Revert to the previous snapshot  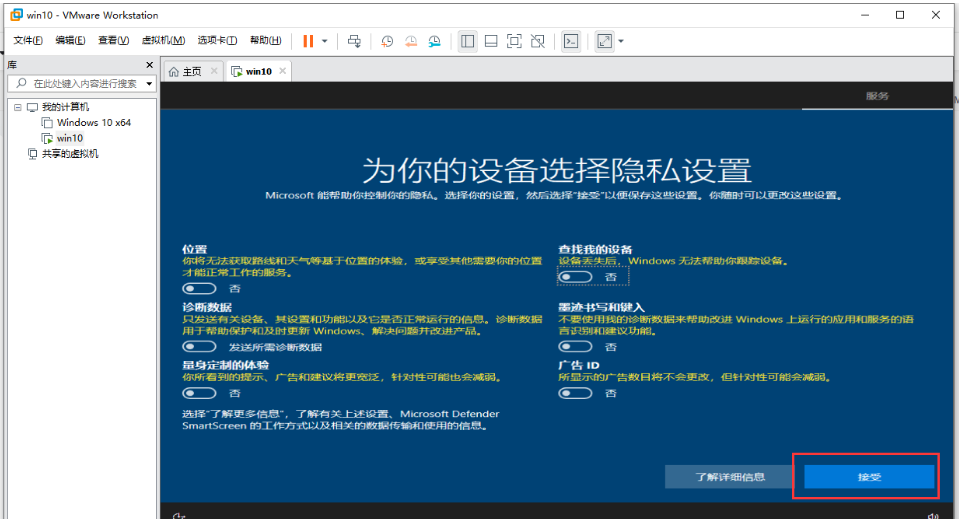pos(411,41)
